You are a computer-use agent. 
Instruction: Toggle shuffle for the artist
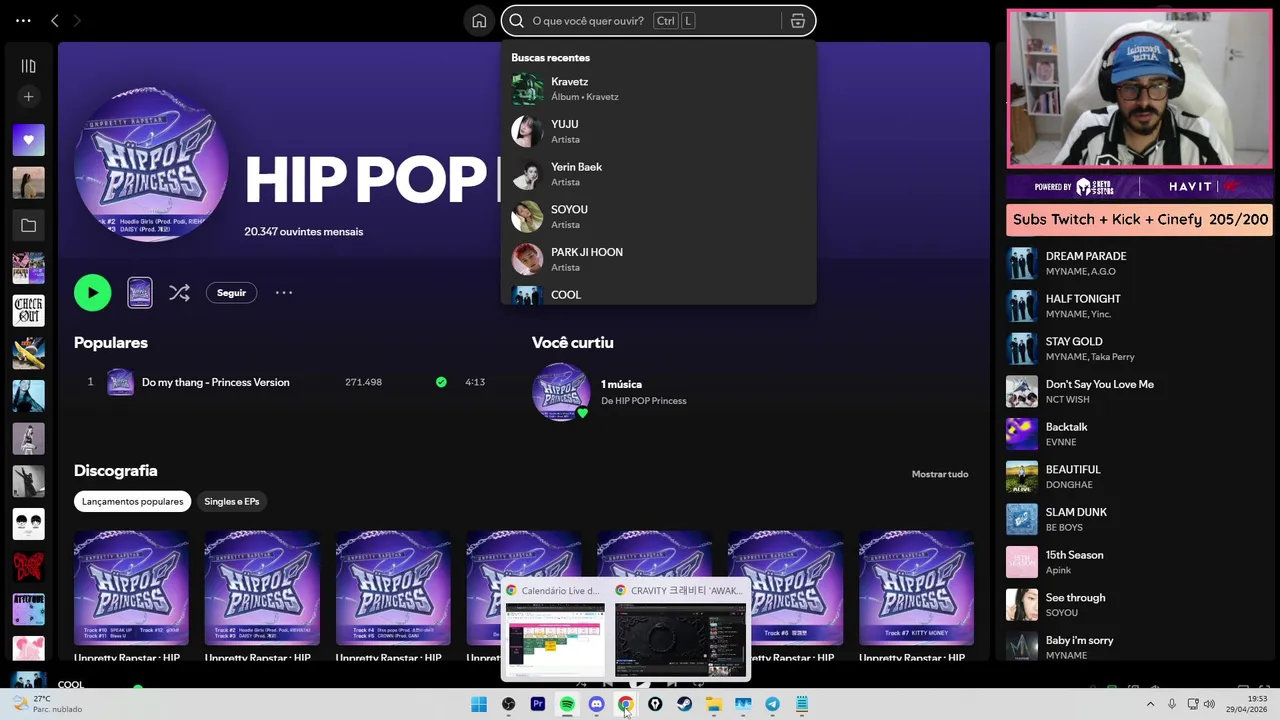[179, 293]
